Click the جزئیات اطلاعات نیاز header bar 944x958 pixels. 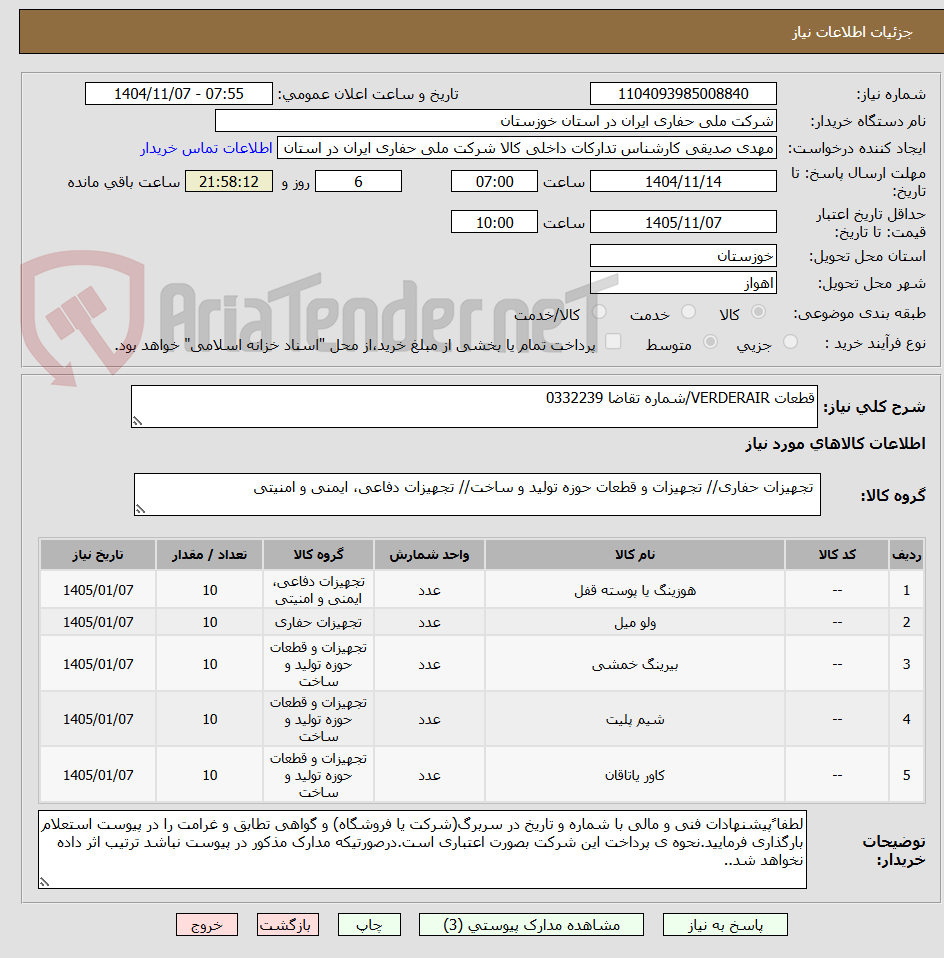pos(472,31)
